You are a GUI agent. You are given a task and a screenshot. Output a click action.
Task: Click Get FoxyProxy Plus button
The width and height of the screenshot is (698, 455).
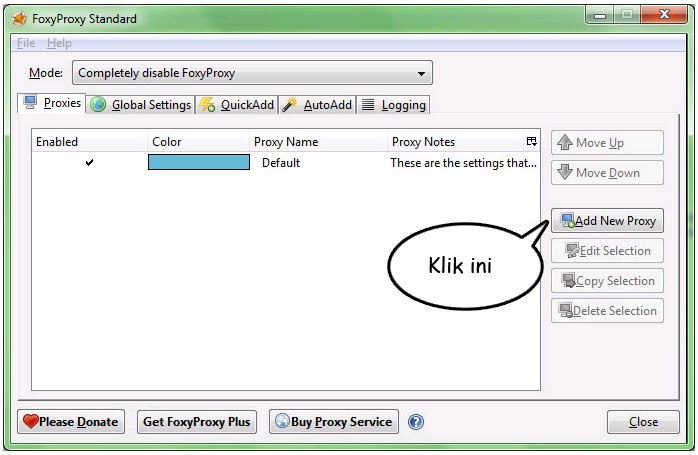coord(197,422)
